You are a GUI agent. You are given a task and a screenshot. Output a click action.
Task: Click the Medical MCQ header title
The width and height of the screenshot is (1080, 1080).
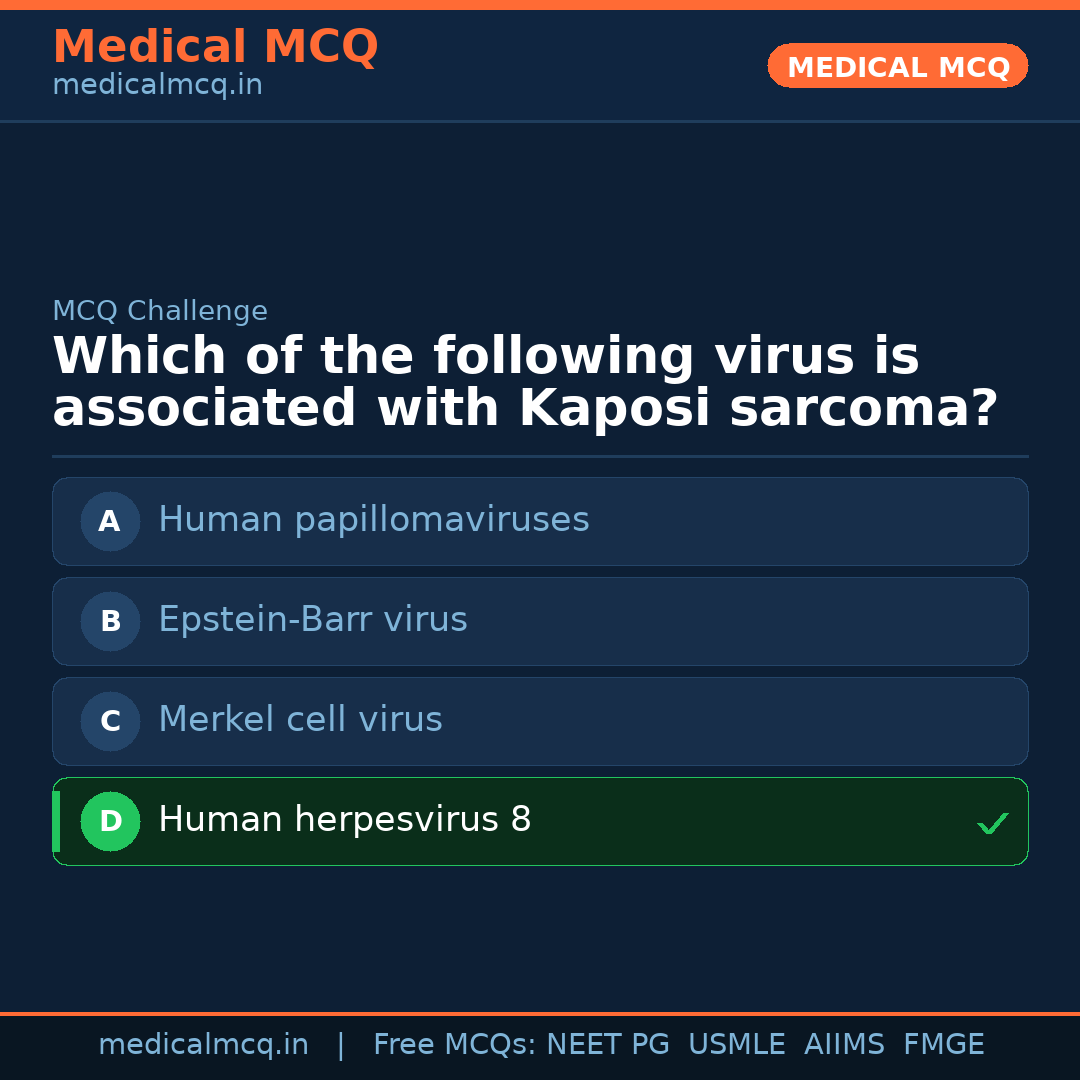point(215,47)
